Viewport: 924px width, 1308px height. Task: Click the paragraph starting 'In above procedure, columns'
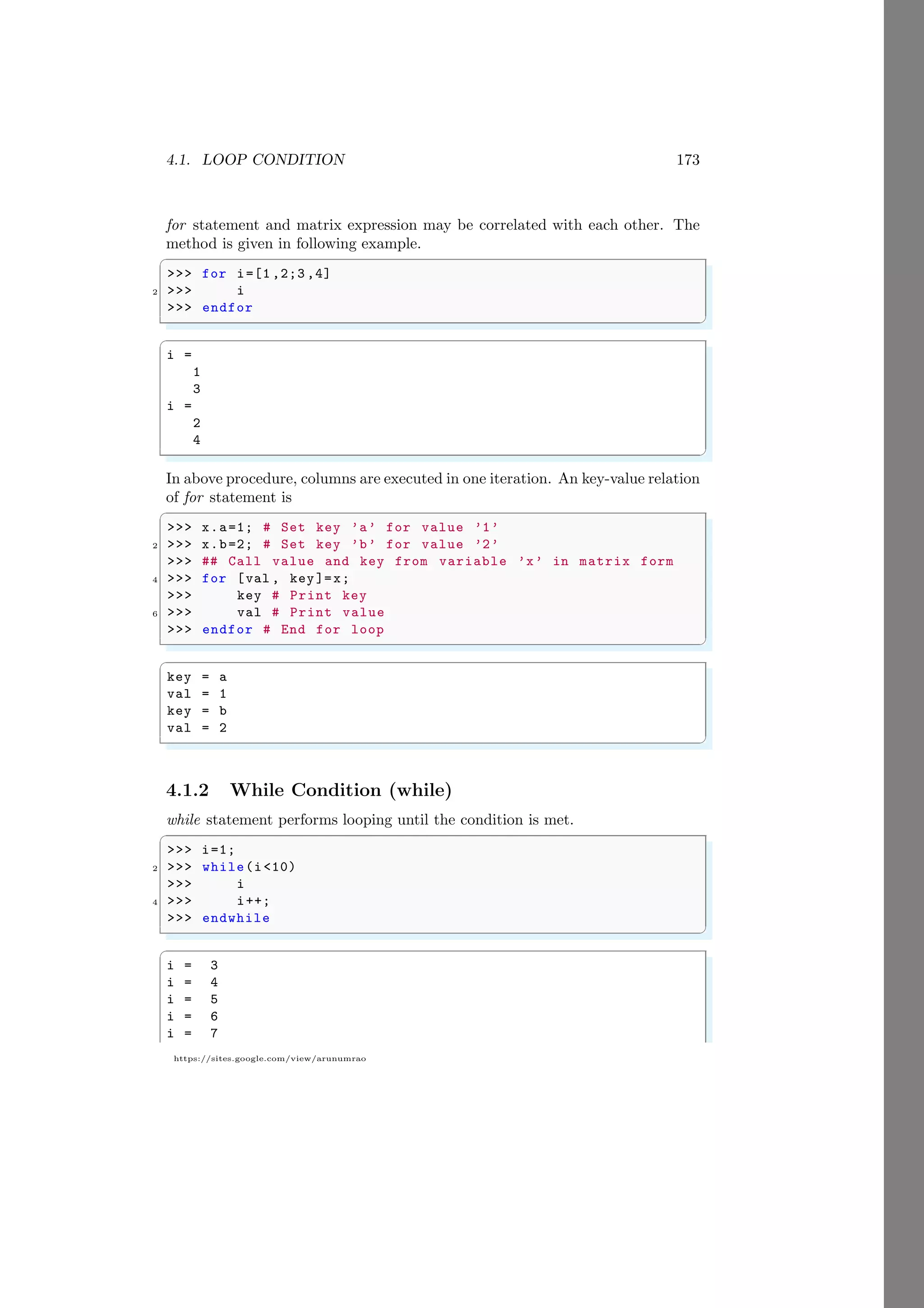[433, 488]
